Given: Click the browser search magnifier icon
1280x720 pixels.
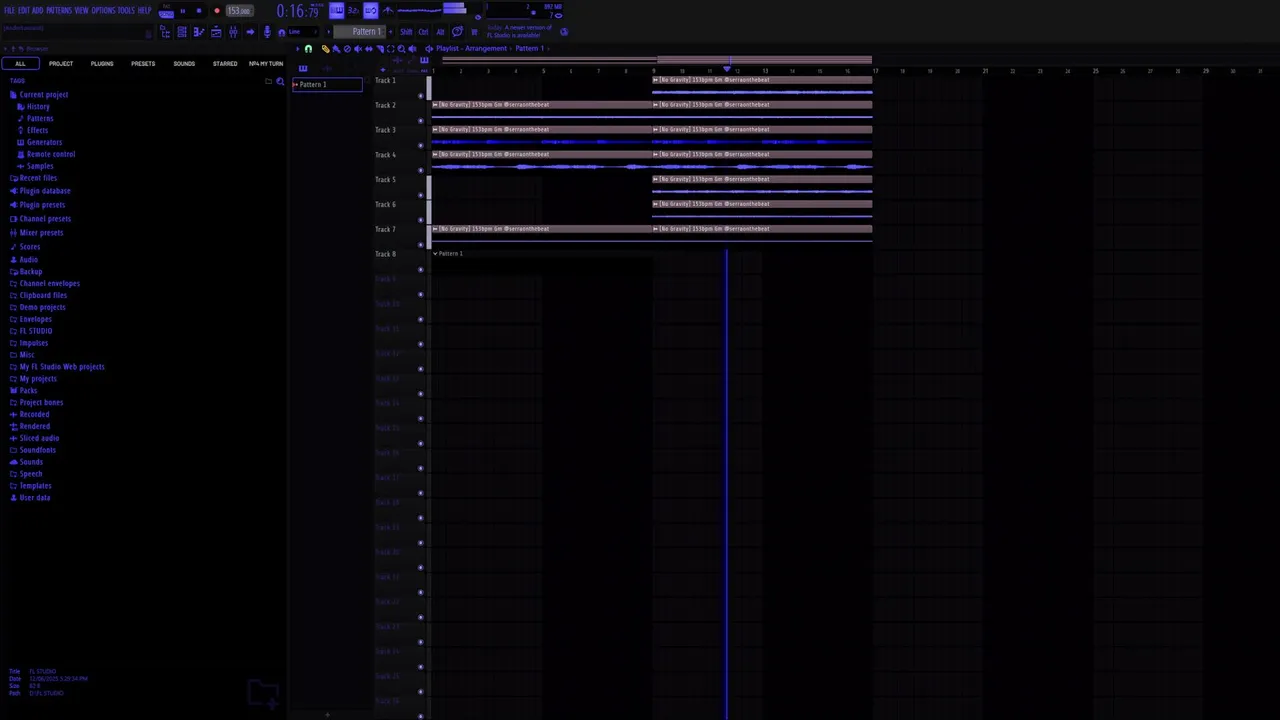Looking at the screenshot, I should (280, 81).
